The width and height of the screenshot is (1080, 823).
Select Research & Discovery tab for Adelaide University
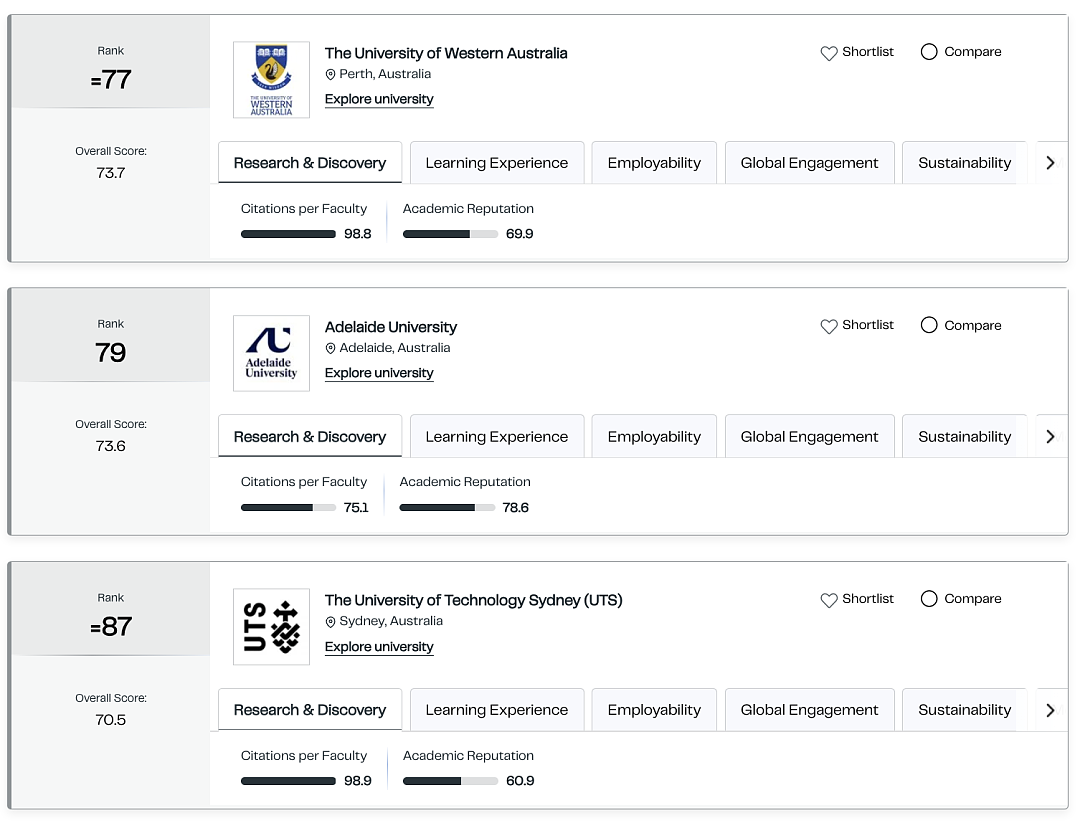click(310, 436)
